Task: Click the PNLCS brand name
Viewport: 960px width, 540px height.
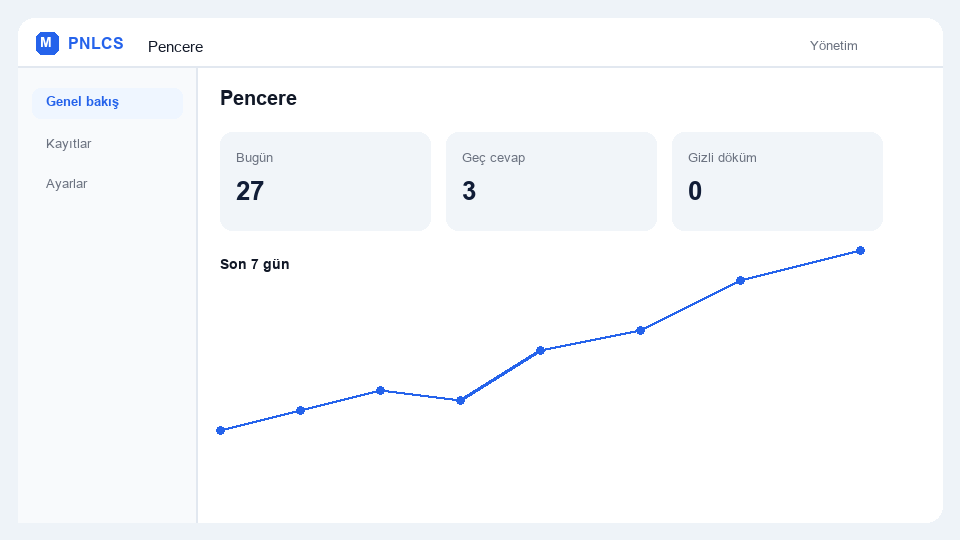Action: [x=96, y=43]
